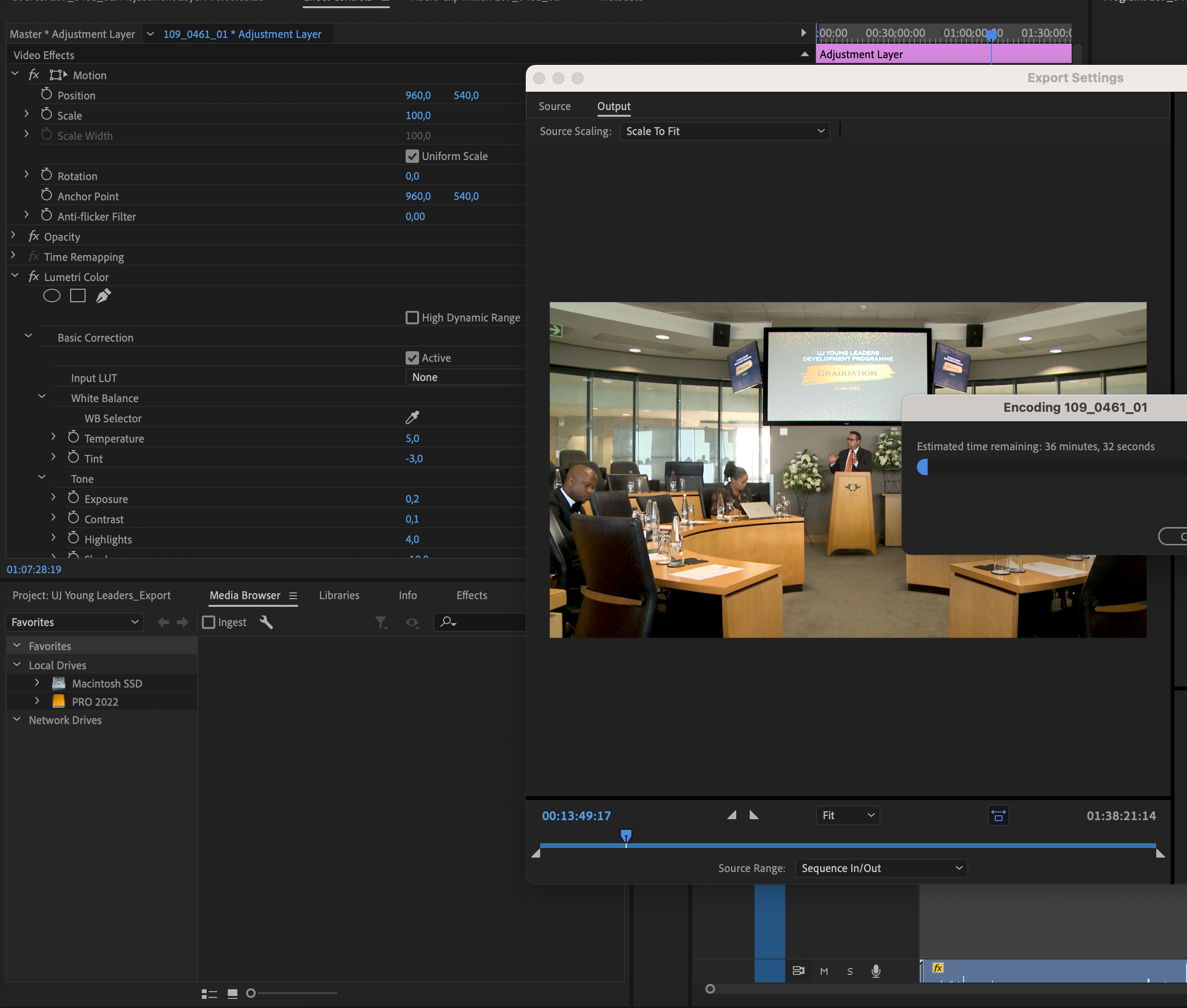Switch to the Source tab

click(x=555, y=106)
